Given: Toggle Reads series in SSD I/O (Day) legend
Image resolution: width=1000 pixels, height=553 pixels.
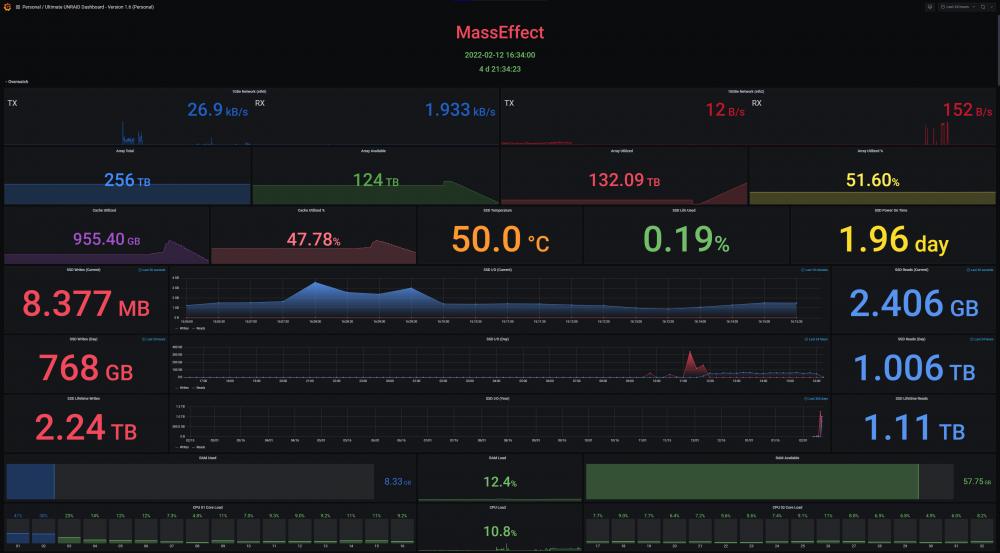Looking at the screenshot, I should click(198, 388).
